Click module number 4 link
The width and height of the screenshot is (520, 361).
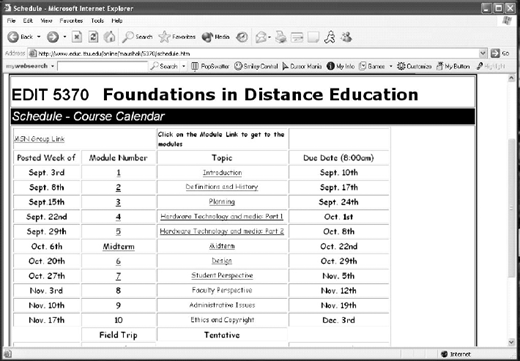(118, 217)
